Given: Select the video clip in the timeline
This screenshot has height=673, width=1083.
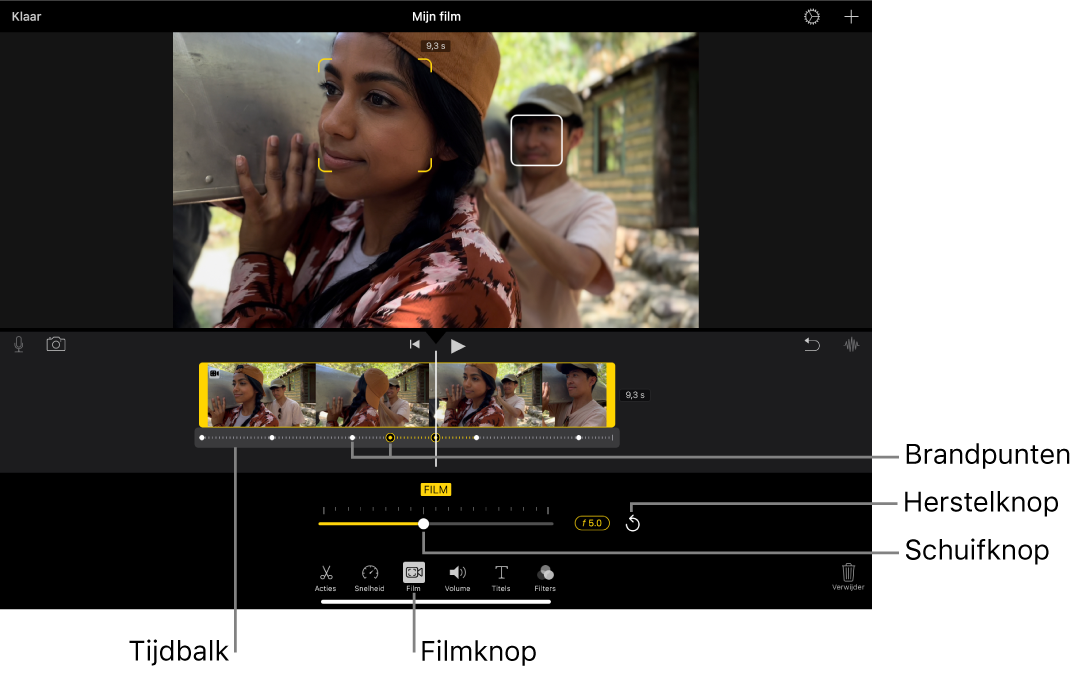Looking at the screenshot, I should point(407,395).
